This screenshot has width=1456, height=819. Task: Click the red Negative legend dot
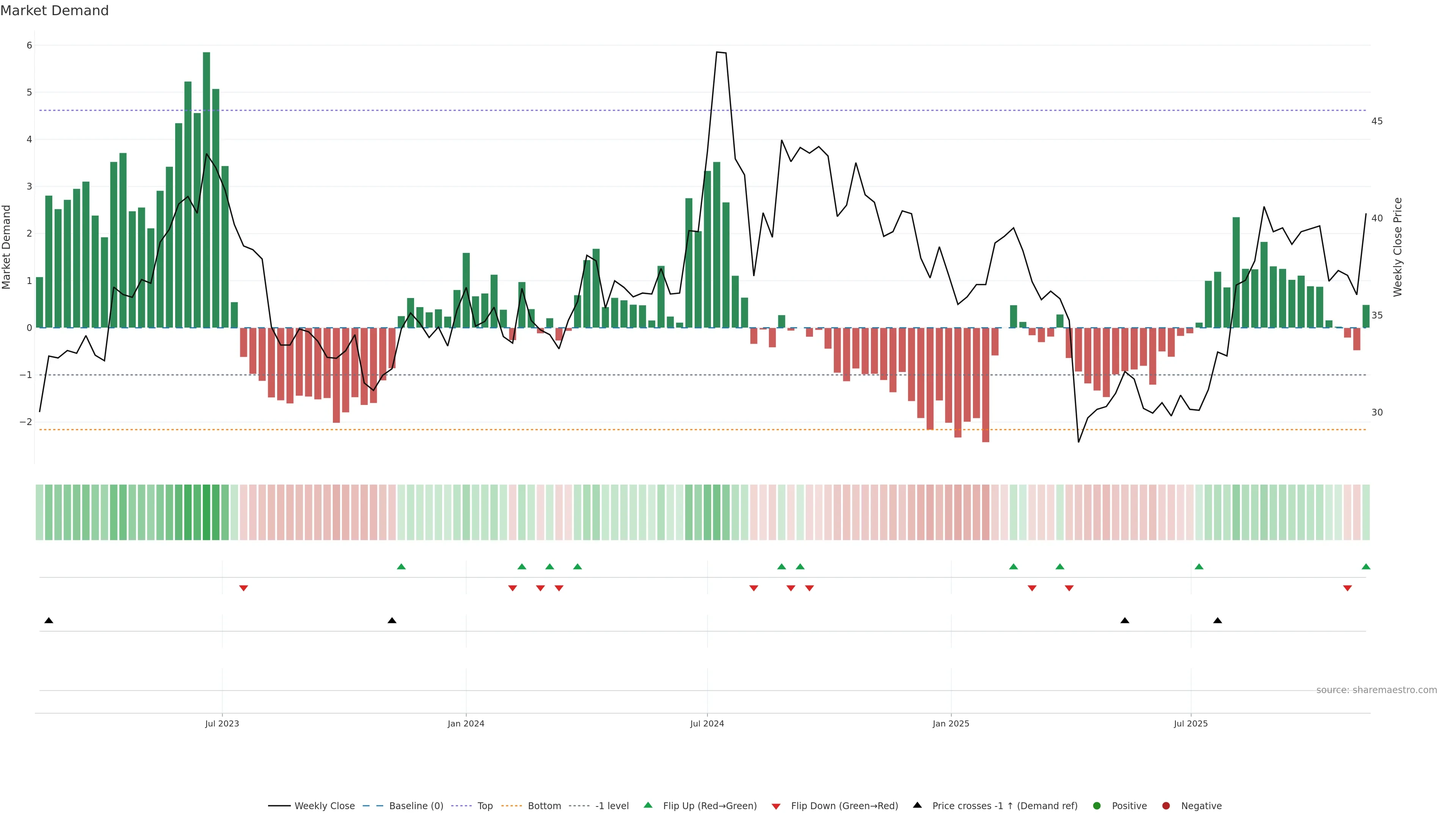pyautogui.click(x=1166, y=805)
